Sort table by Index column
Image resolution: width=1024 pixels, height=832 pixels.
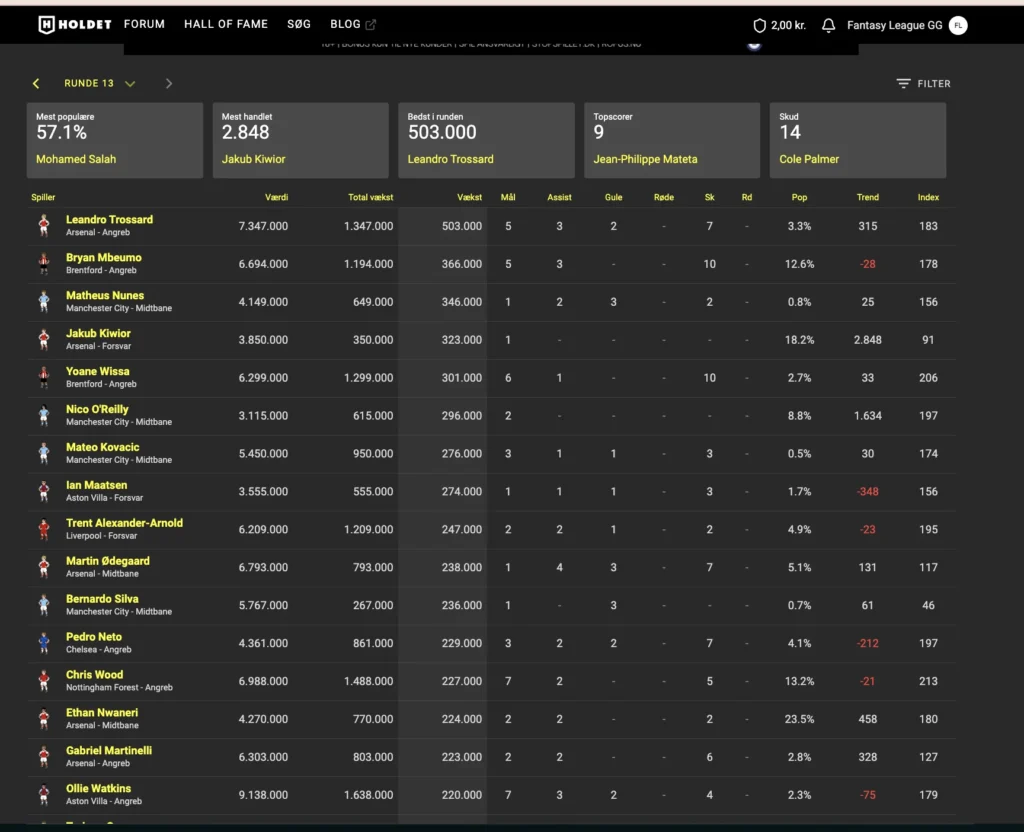coord(928,197)
